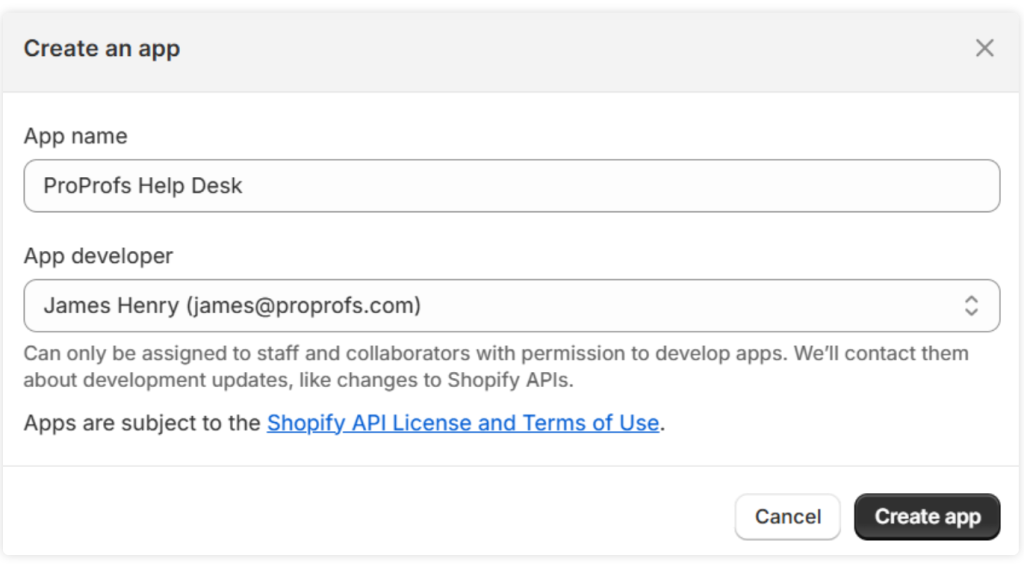Click the up-down selector arrows icon
This screenshot has width=1024, height=564.
pos(971,306)
